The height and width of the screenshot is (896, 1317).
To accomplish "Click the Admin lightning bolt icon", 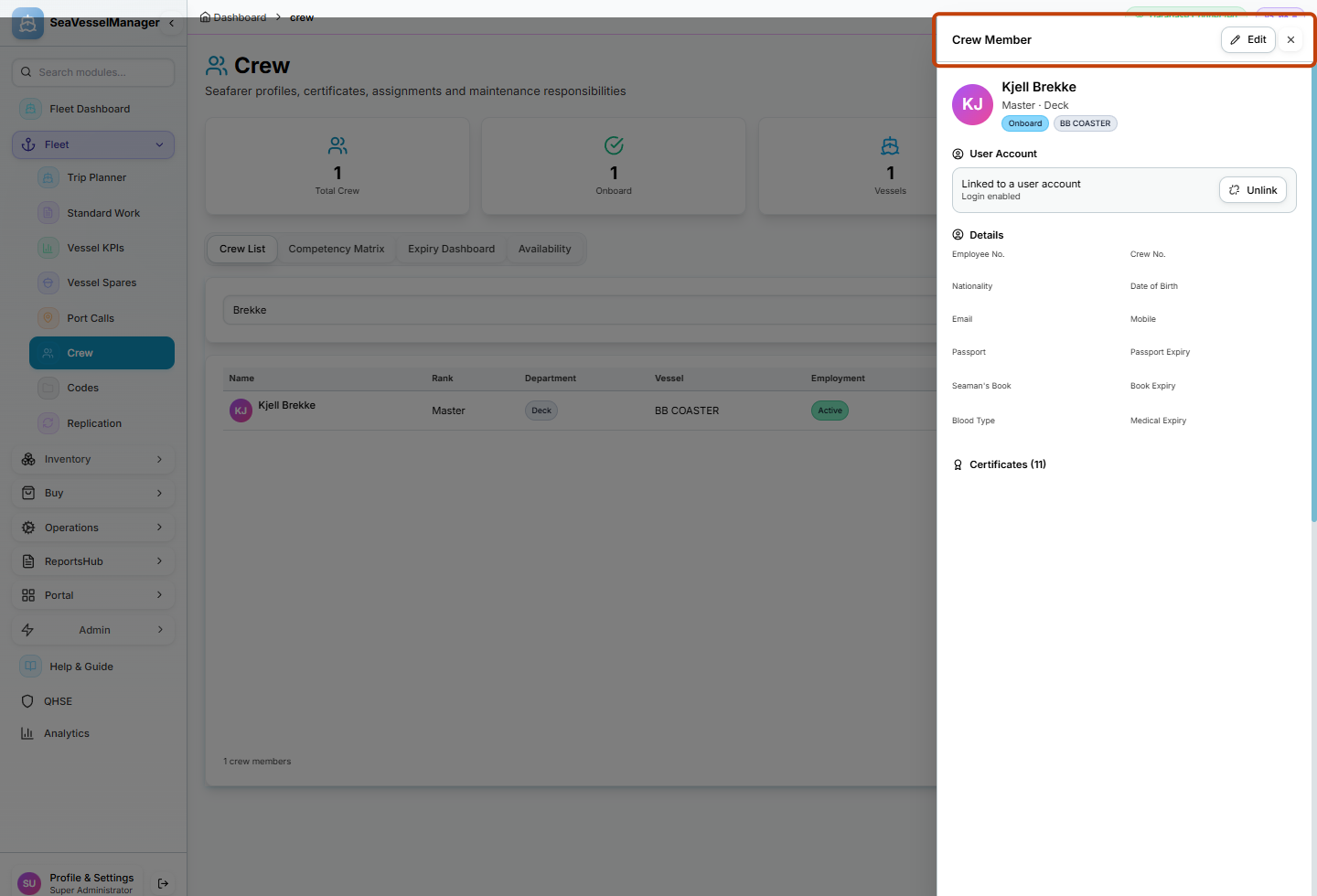I will pyautogui.click(x=27, y=630).
